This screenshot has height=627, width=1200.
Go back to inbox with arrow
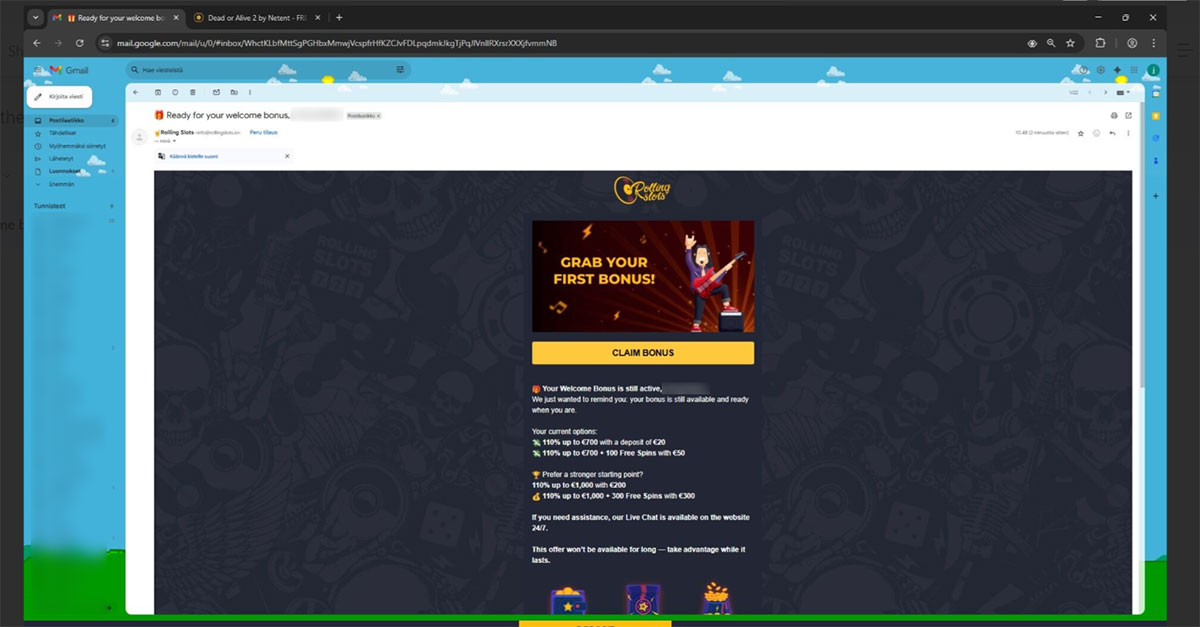(x=135, y=92)
